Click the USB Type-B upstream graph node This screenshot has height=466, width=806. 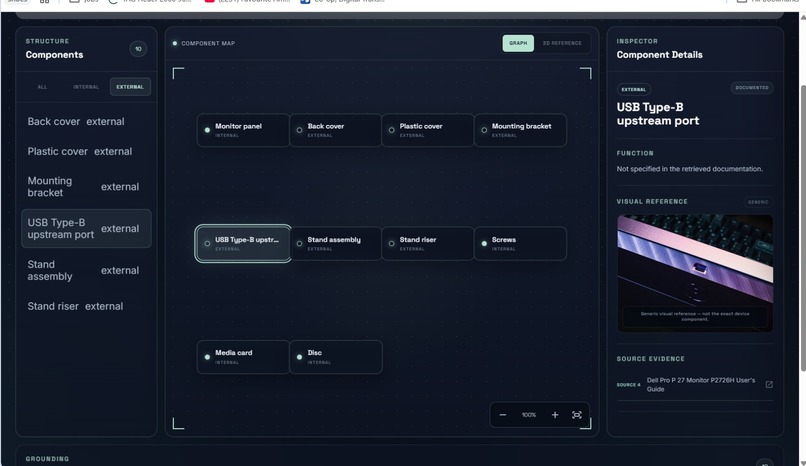point(243,244)
